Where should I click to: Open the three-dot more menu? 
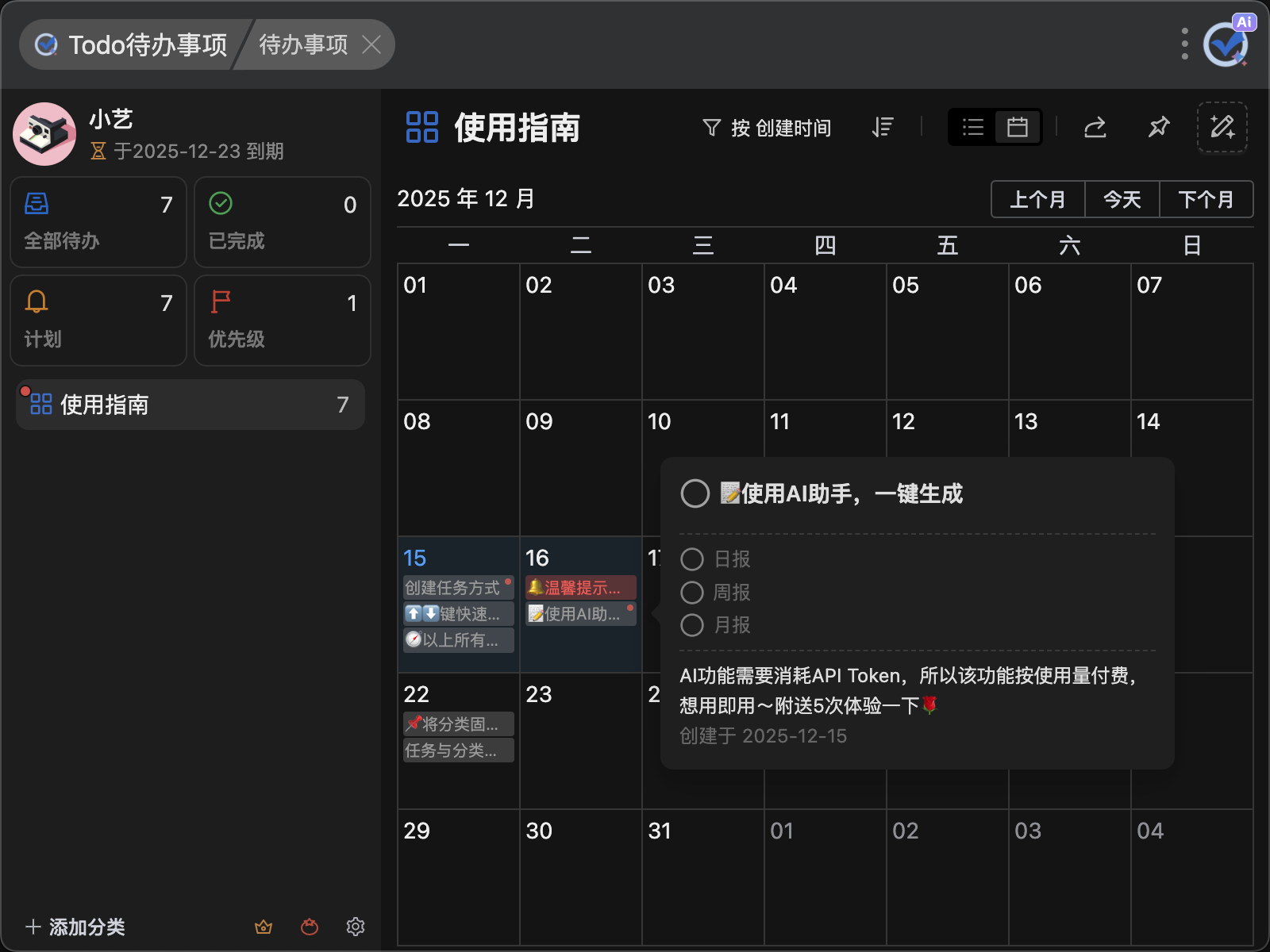[1184, 44]
